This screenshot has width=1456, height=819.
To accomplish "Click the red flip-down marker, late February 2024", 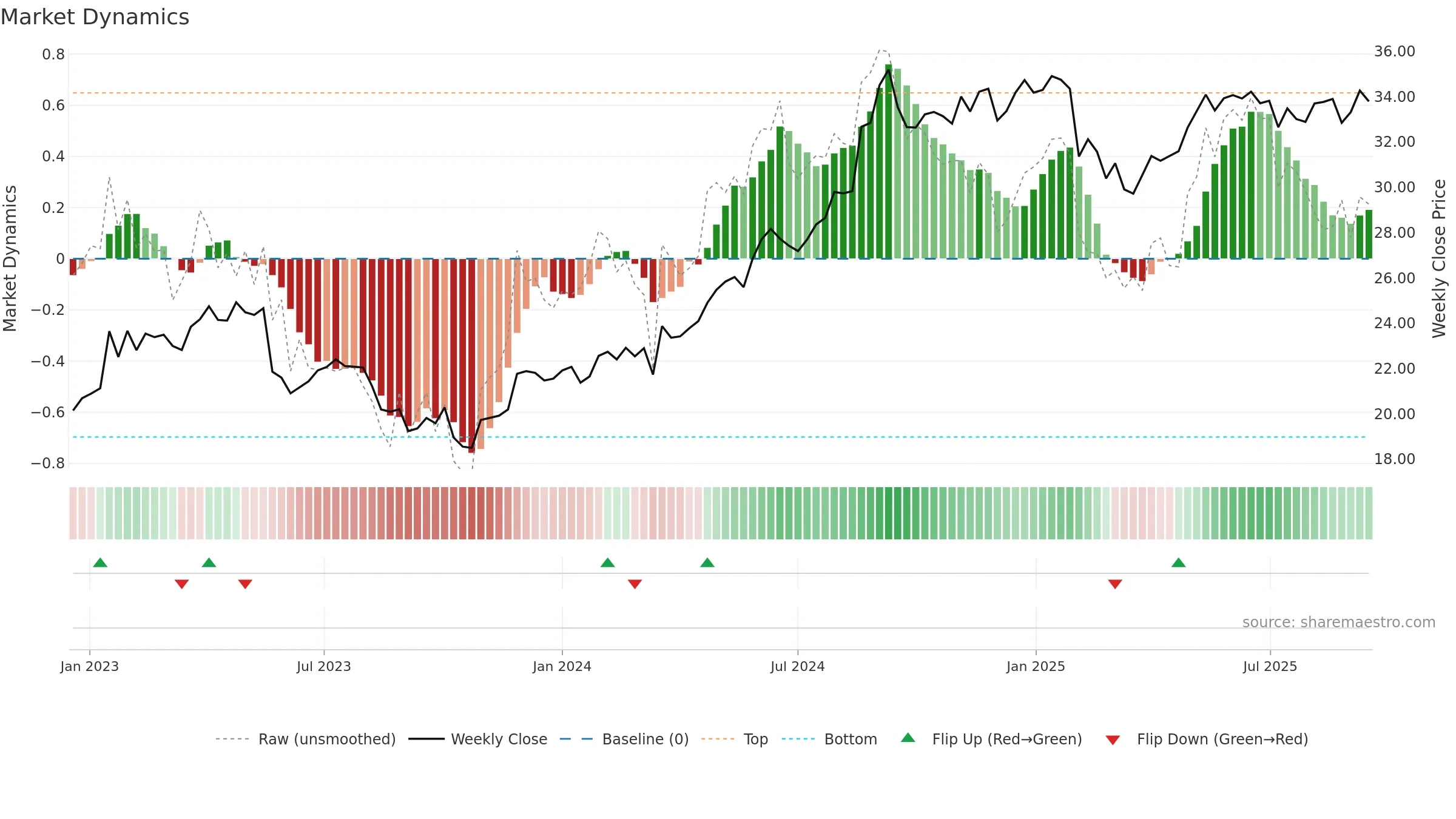I will (635, 584).
